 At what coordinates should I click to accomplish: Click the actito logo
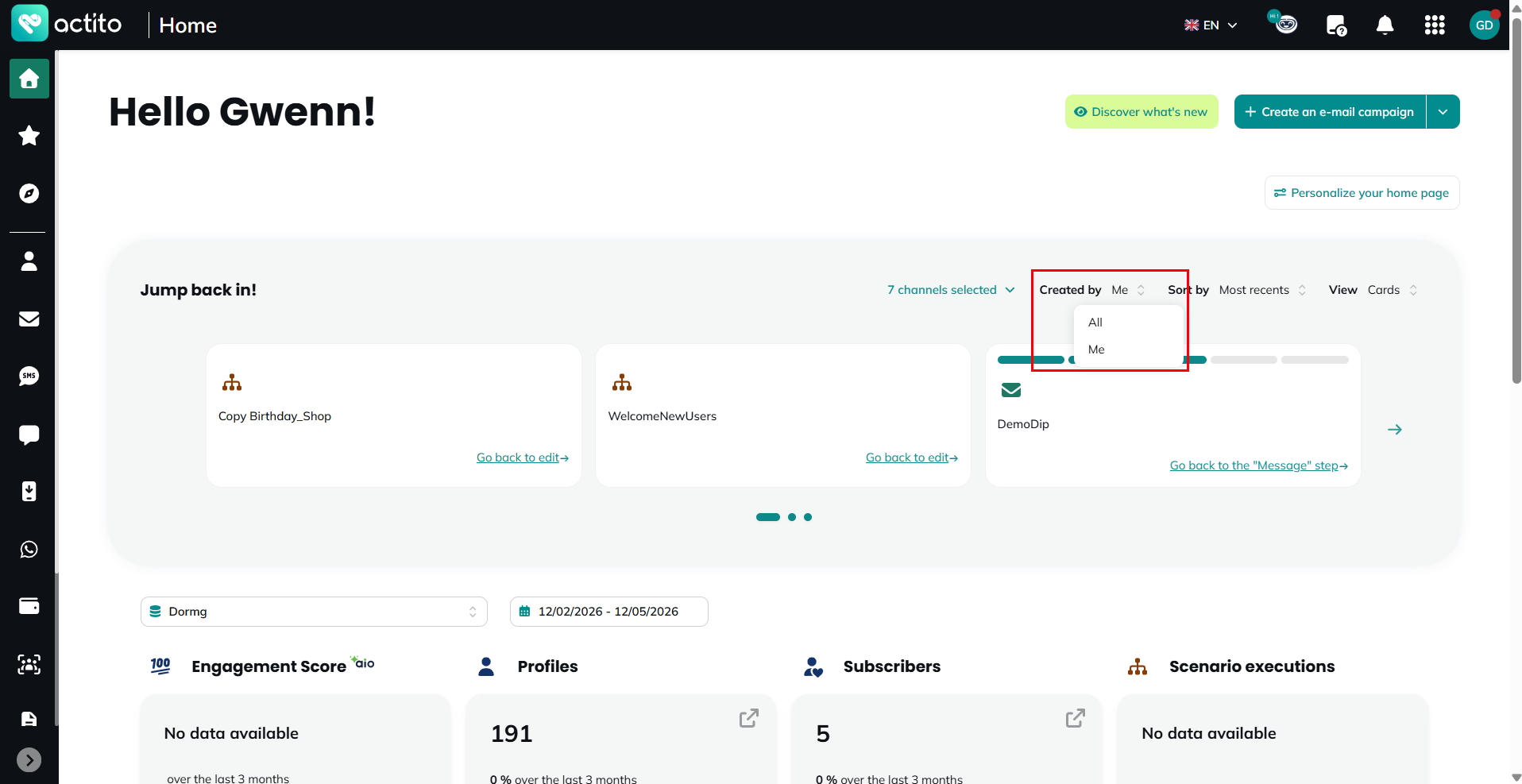coord(67,24)
